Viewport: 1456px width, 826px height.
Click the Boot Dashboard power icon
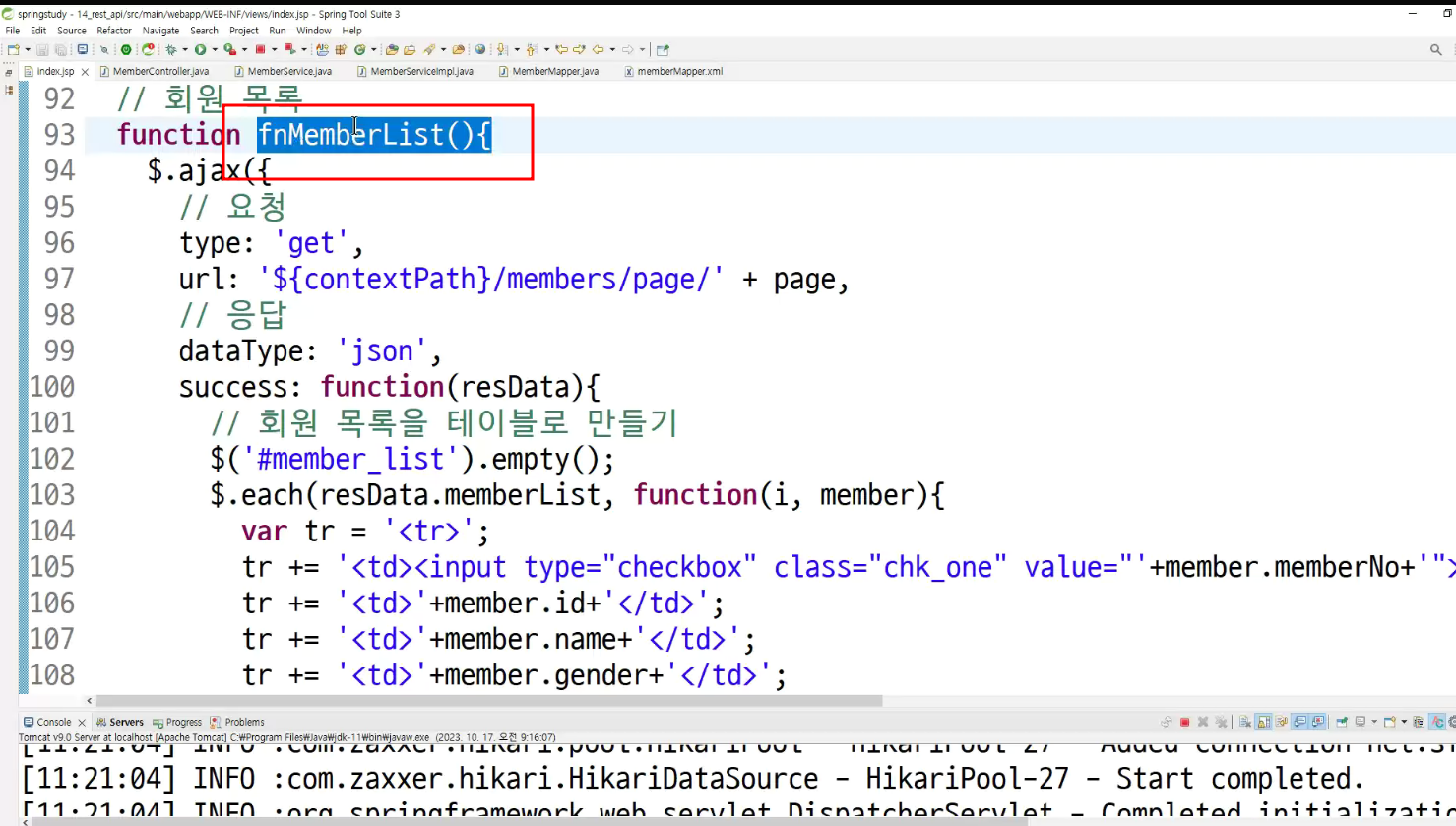[x=126, y=49]
